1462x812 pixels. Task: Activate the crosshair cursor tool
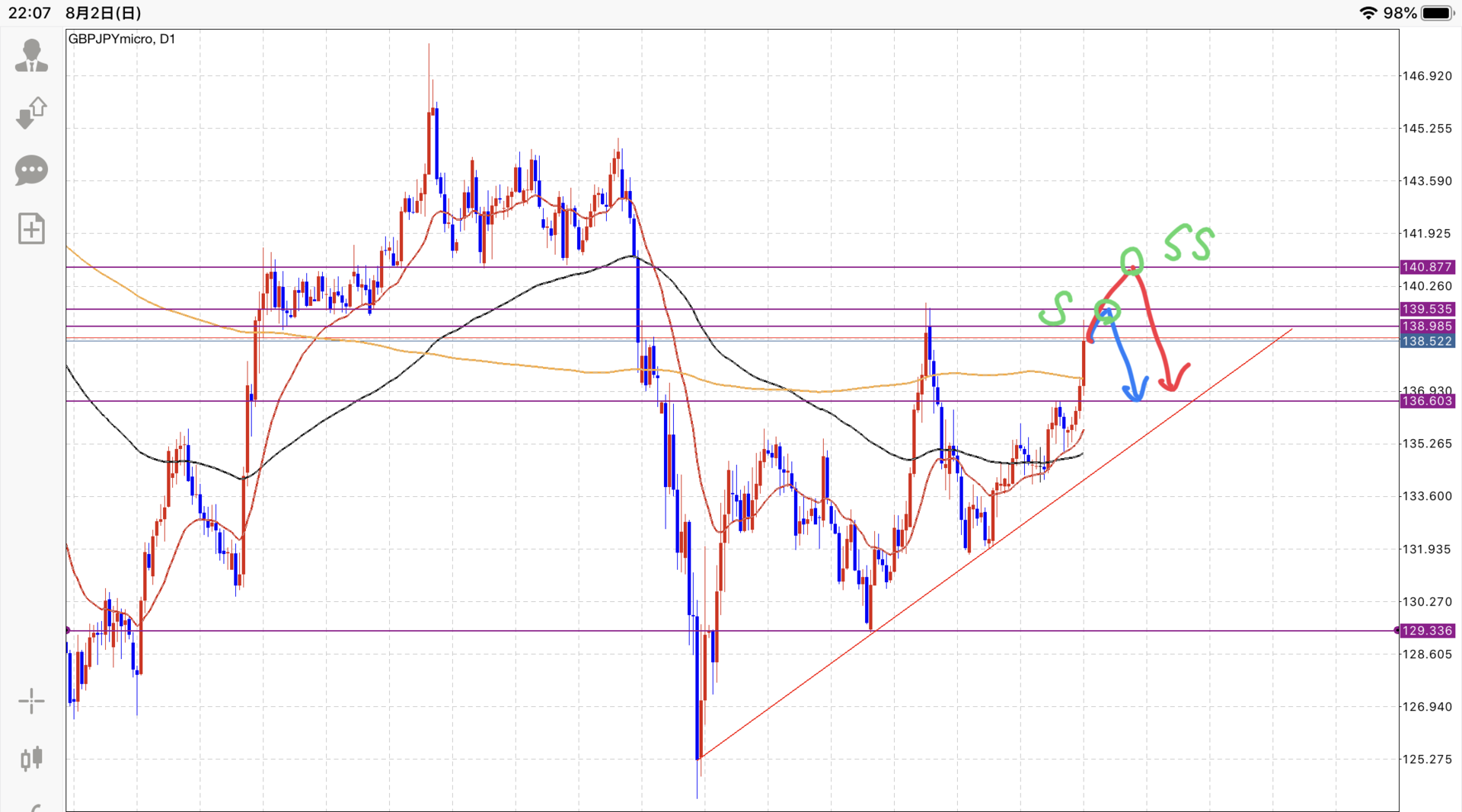tap(31, 701)
